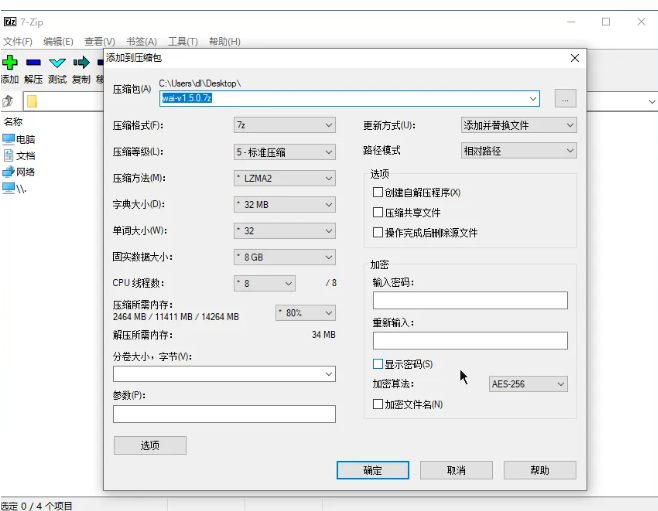This screenshot has height=511, width=658.
Task: Open the 更新方式 dropdown
Action: pyautogui.click(x=519, y=125)
